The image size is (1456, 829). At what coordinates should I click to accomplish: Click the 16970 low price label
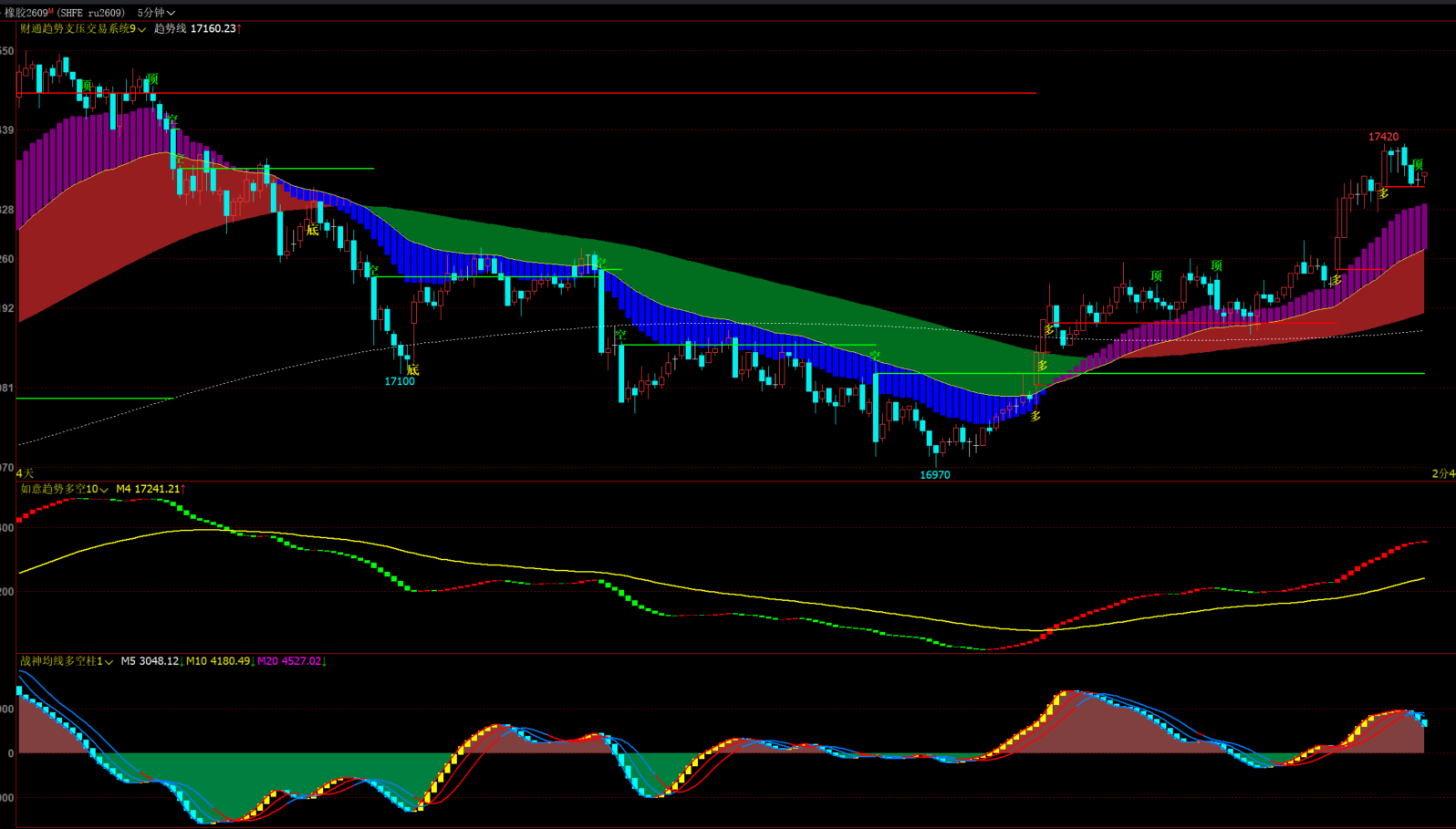coord(934,475)
